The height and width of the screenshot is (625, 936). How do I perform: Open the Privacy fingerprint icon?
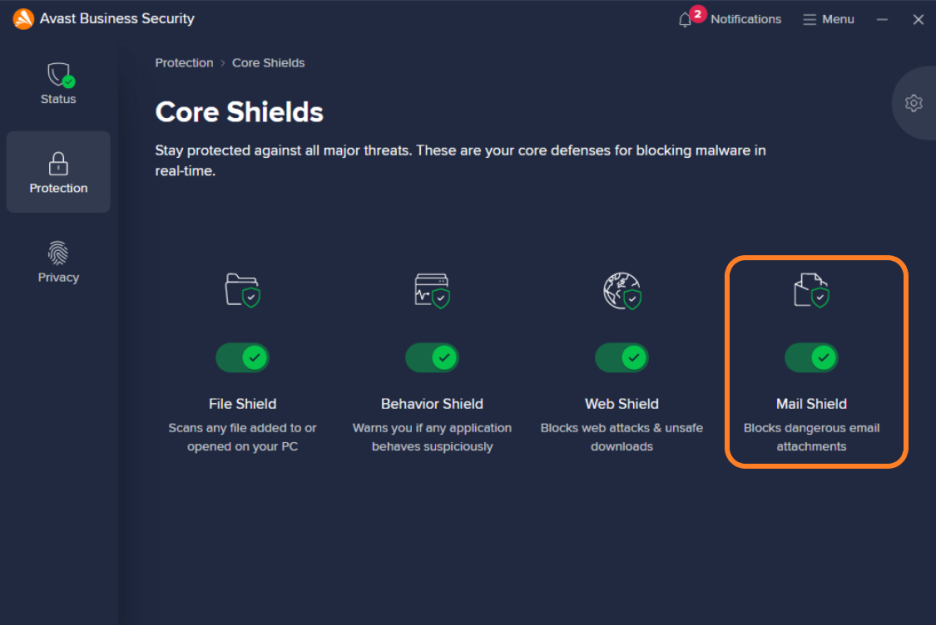(x=58, y=253)
